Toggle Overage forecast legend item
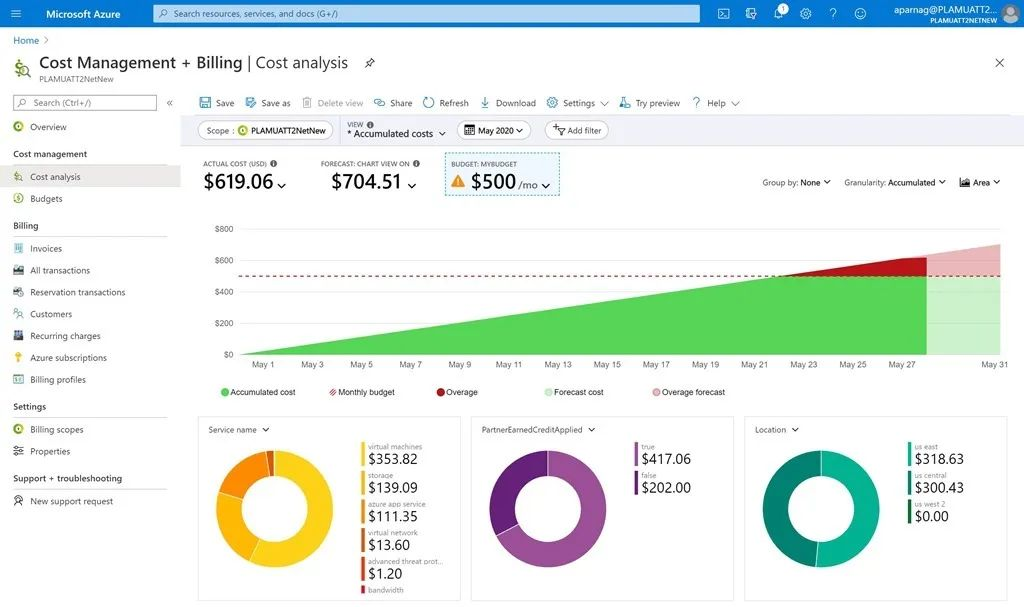Screen dimensions: 1024x607 click(688, 392)
